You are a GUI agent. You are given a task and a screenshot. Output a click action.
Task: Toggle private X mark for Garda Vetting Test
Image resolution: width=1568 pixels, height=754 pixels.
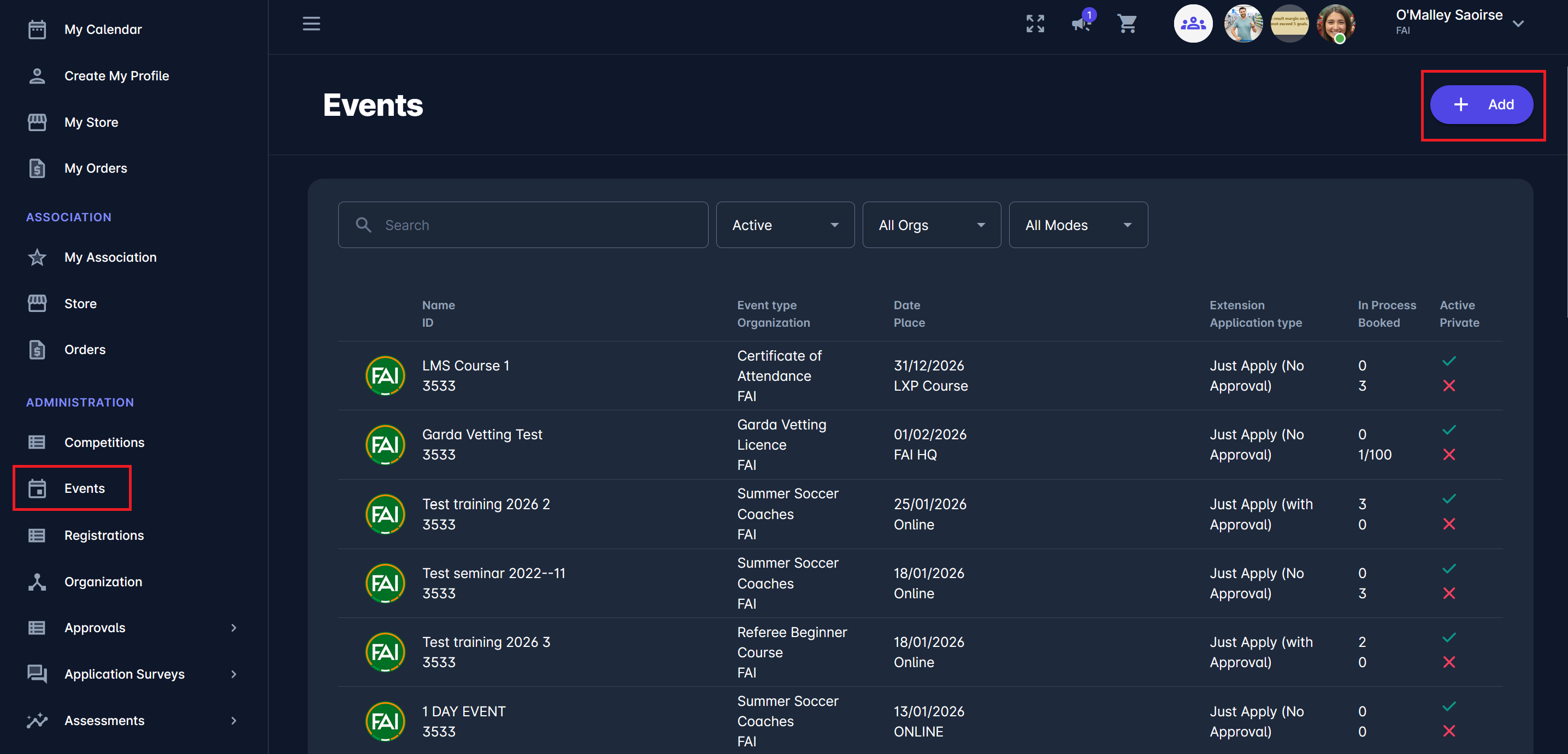[1449, 455]
